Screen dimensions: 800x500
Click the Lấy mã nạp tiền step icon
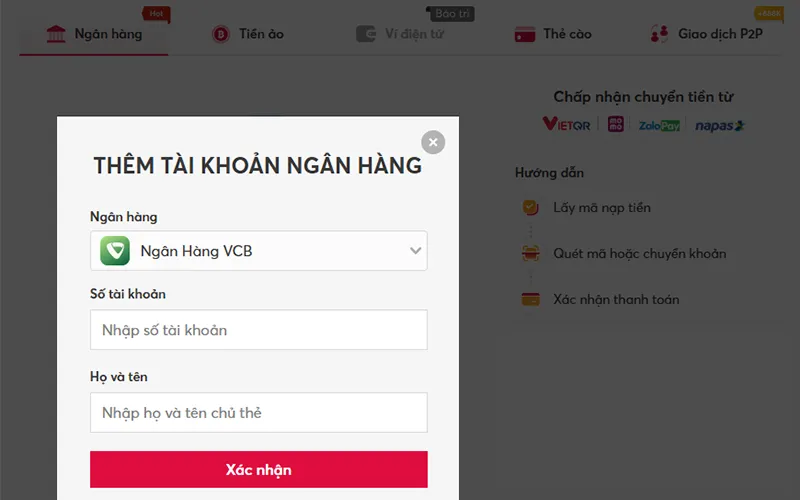[531, 207]
